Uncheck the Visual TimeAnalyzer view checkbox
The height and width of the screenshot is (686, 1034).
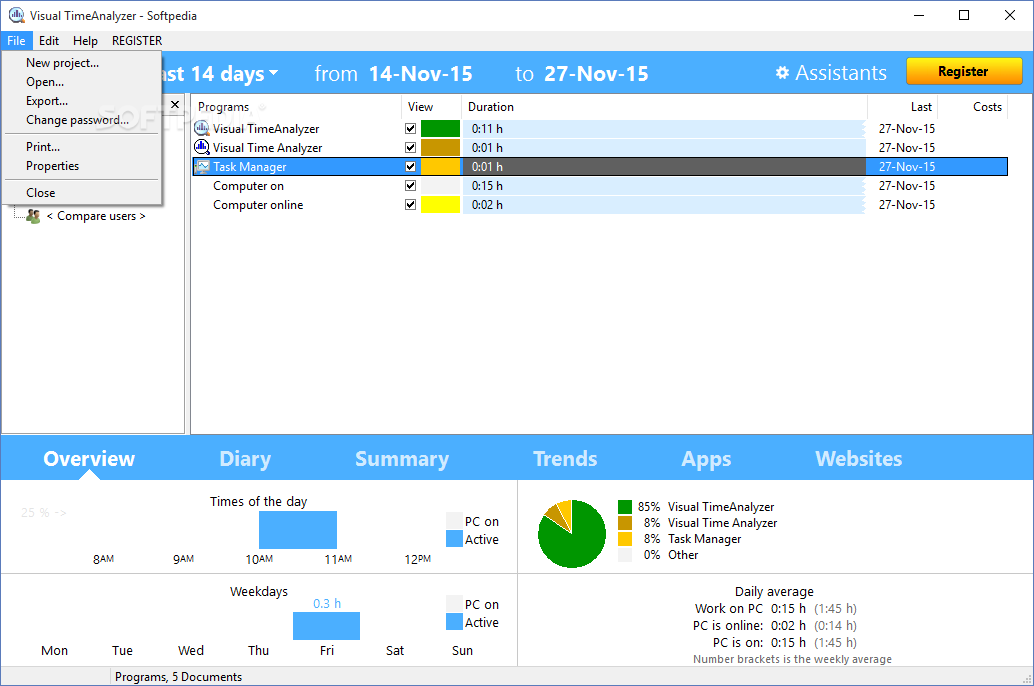(x=410, y=129)
